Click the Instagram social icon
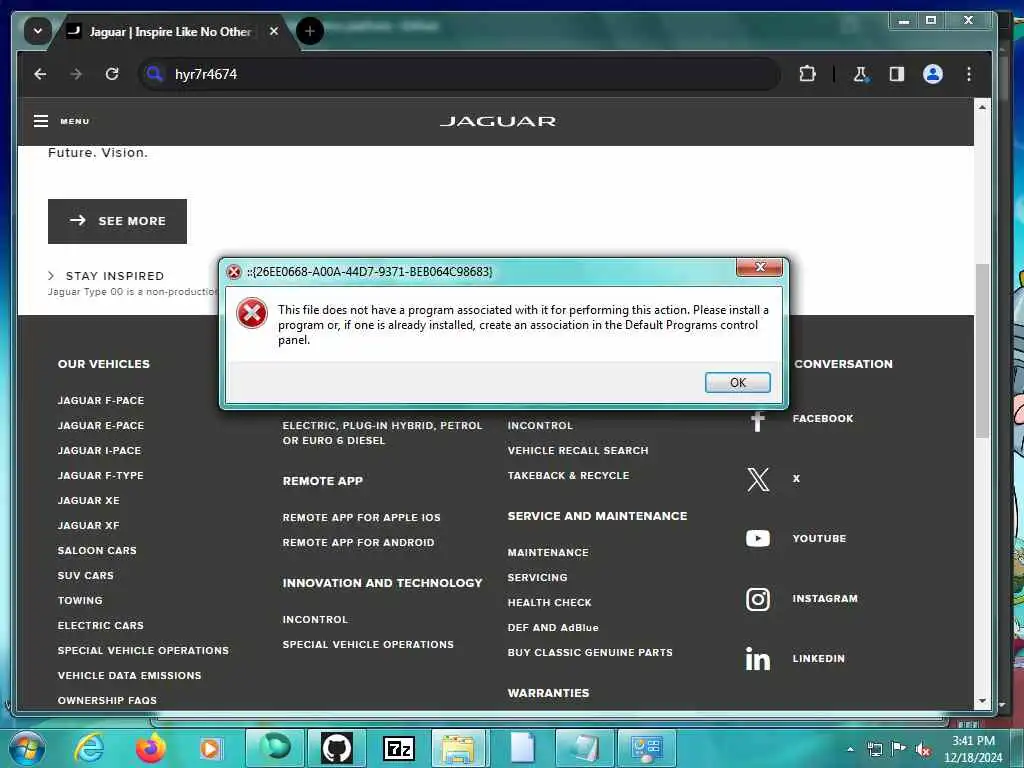Image resolution: width=1024 pixels, height=768 pixels. 758,599
